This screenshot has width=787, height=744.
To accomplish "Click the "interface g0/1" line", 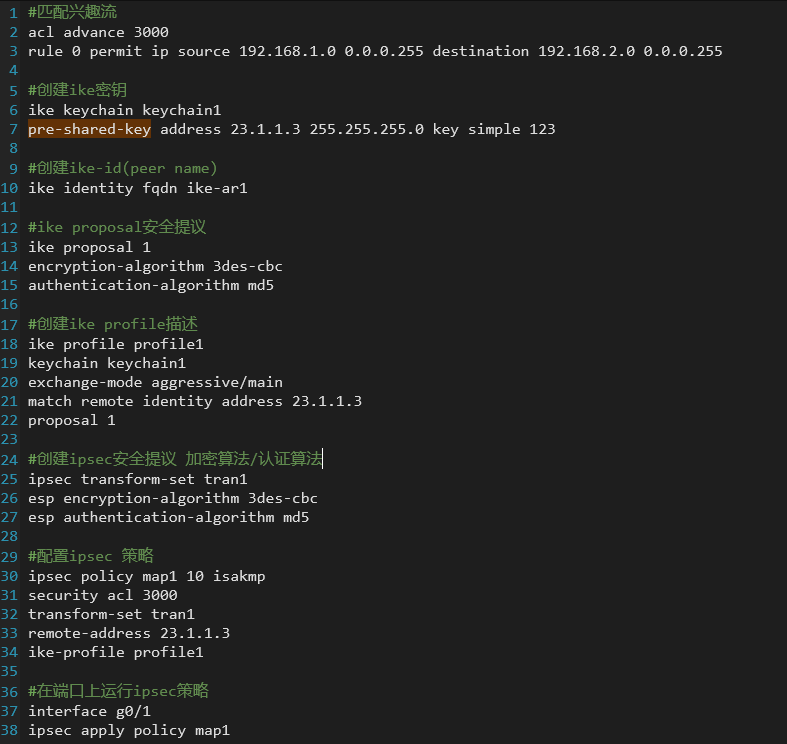I will (89, 712).
